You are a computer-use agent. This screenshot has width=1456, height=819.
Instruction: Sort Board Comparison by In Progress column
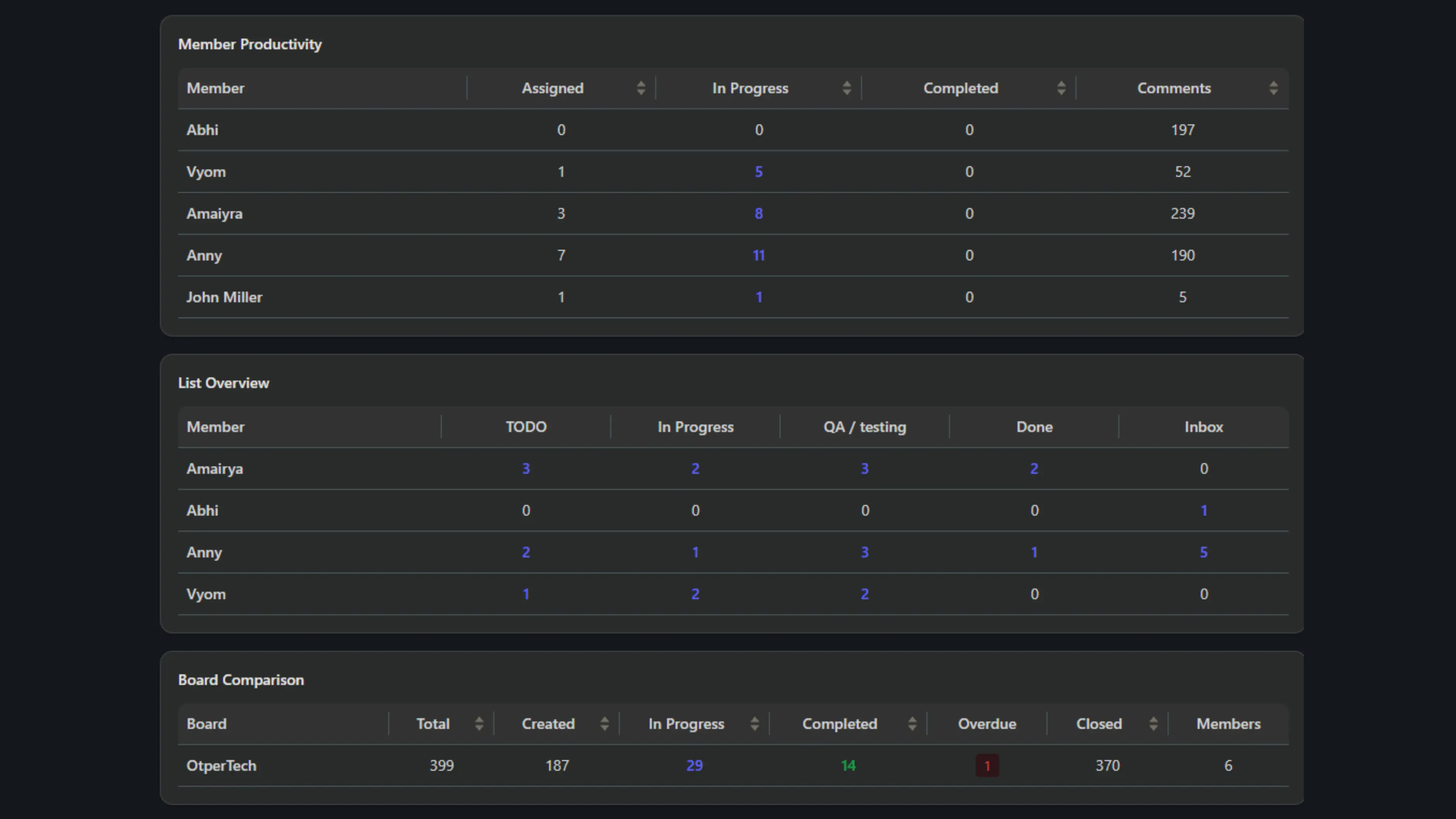(x=754, y=724)
